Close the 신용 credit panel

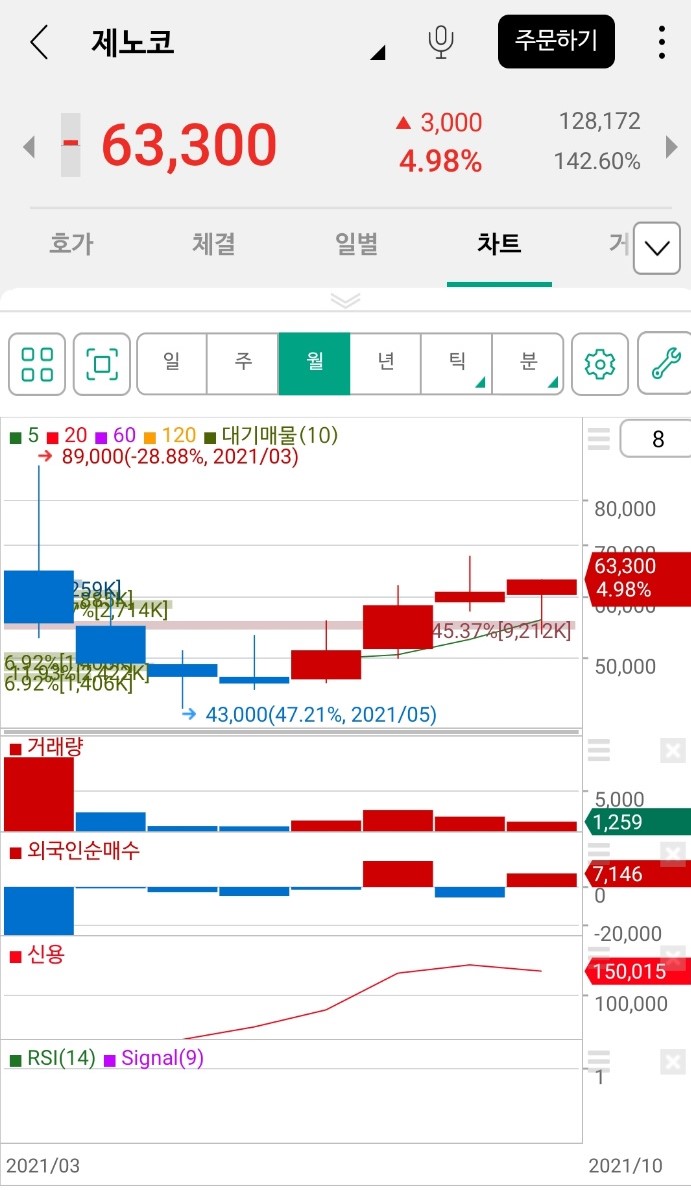tap(673, 957)
